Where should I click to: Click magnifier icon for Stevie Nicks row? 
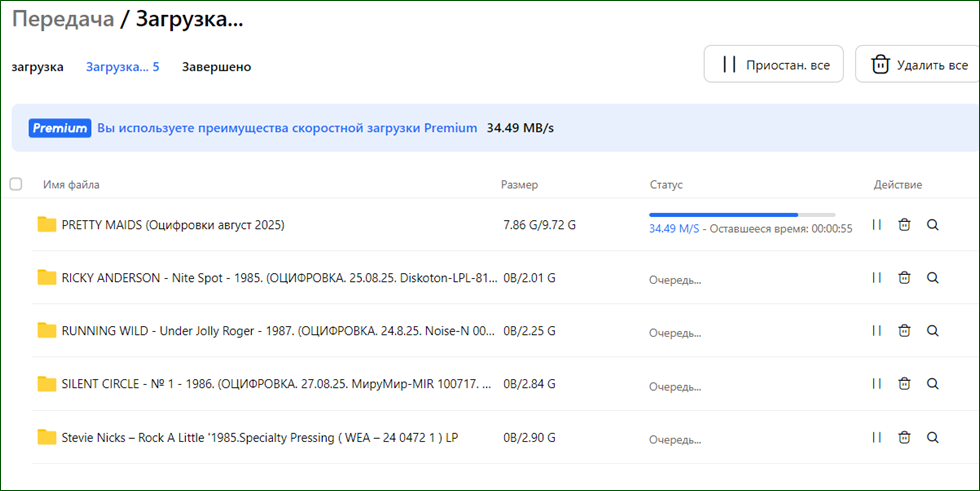932,437
